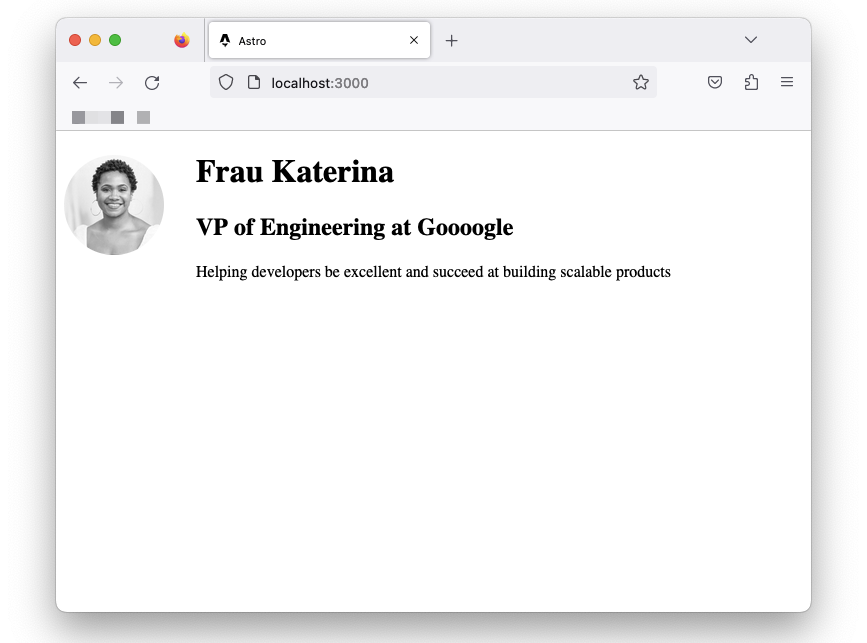The height and width of the screenshot is (643, 867).
Task: Click the first gray bookmark placeholder square
Action: coord(78,117)
